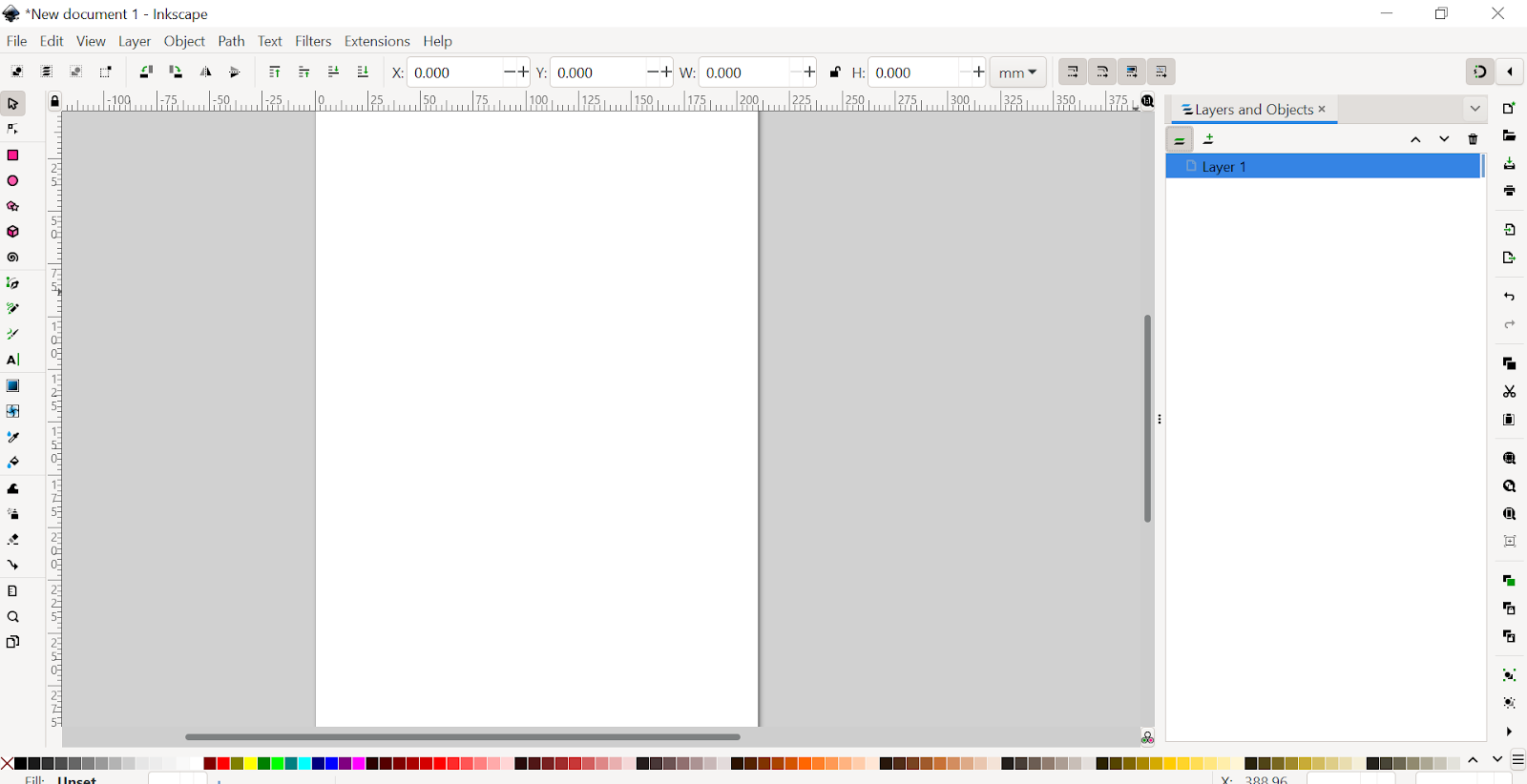Select the Text tool
Screen dimensions: 1527x784
point(13,360)
